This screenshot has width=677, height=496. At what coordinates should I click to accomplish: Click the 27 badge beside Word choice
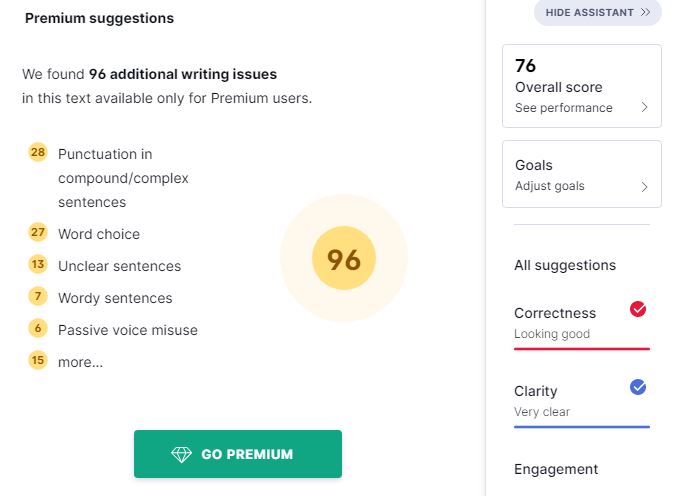point(38,233)
